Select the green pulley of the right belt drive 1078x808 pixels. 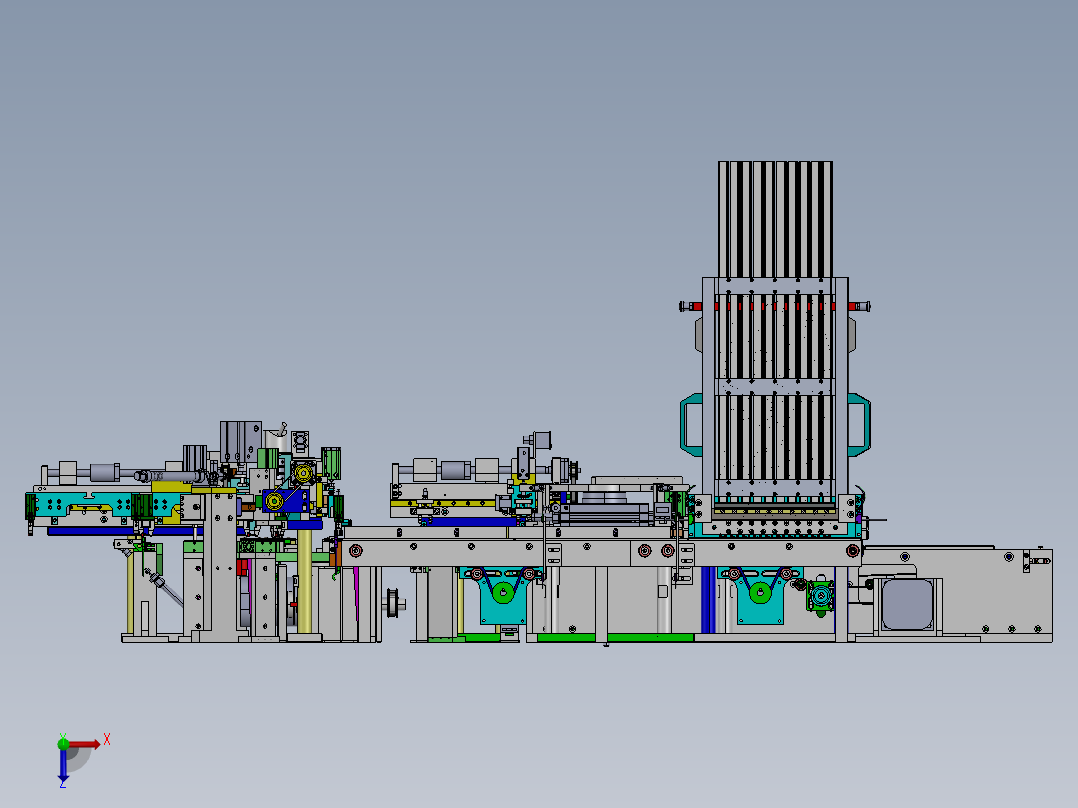[x=760, y=592]
